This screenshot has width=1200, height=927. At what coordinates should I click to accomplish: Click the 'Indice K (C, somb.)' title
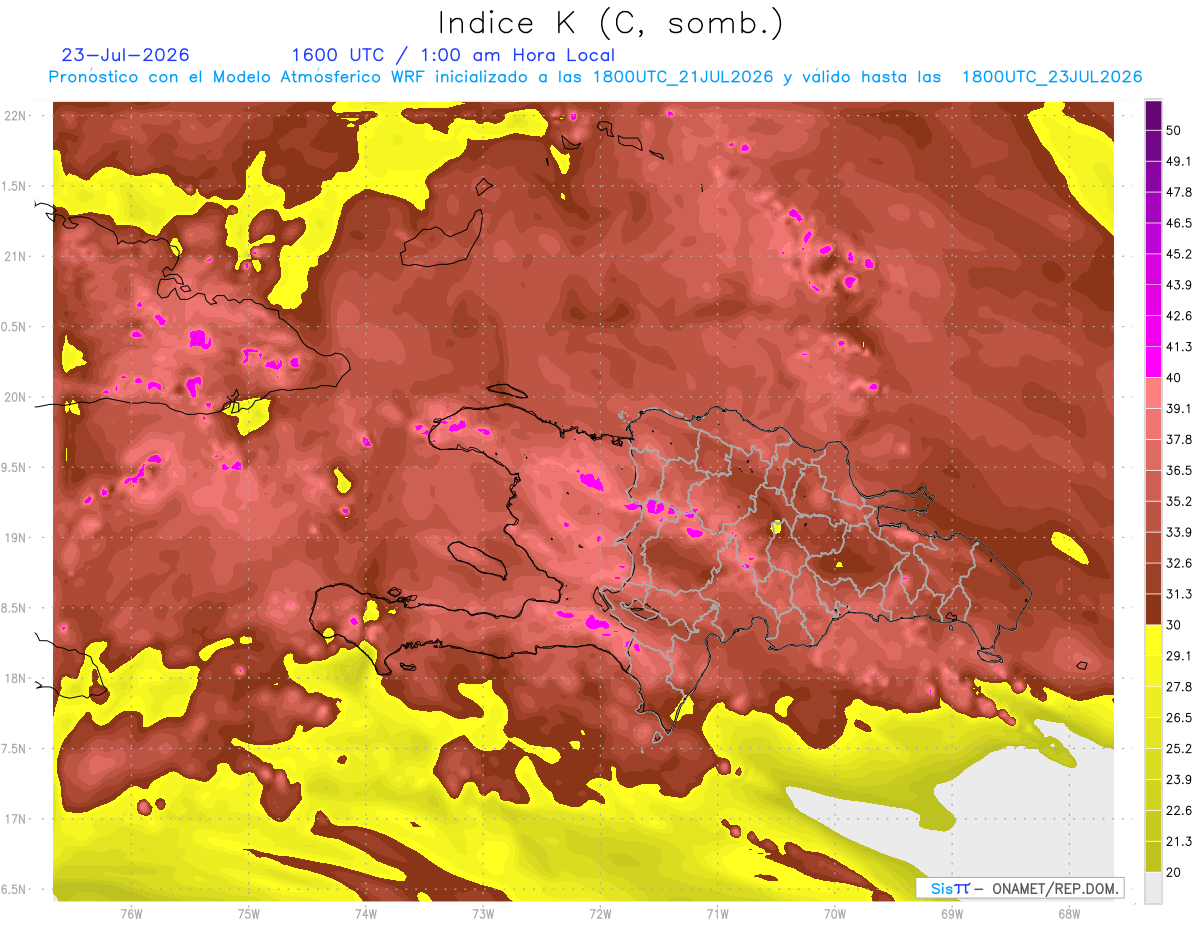click(x=610, y=23)
